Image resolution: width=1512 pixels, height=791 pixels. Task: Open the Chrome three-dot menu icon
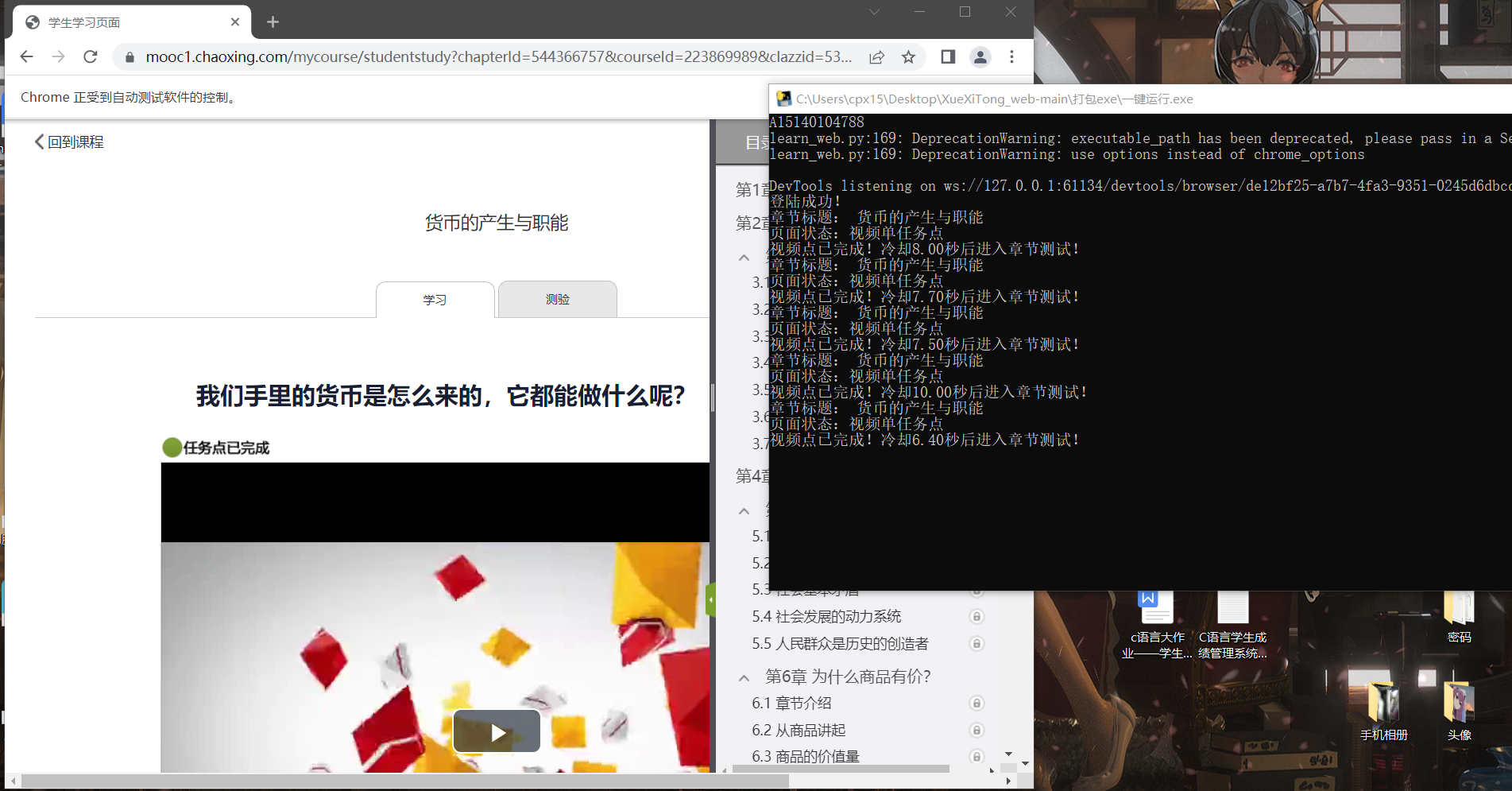[1011, 56]
